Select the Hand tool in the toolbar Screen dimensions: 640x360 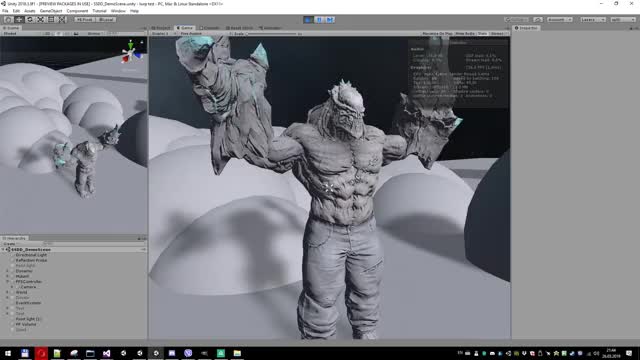(8, 20)
